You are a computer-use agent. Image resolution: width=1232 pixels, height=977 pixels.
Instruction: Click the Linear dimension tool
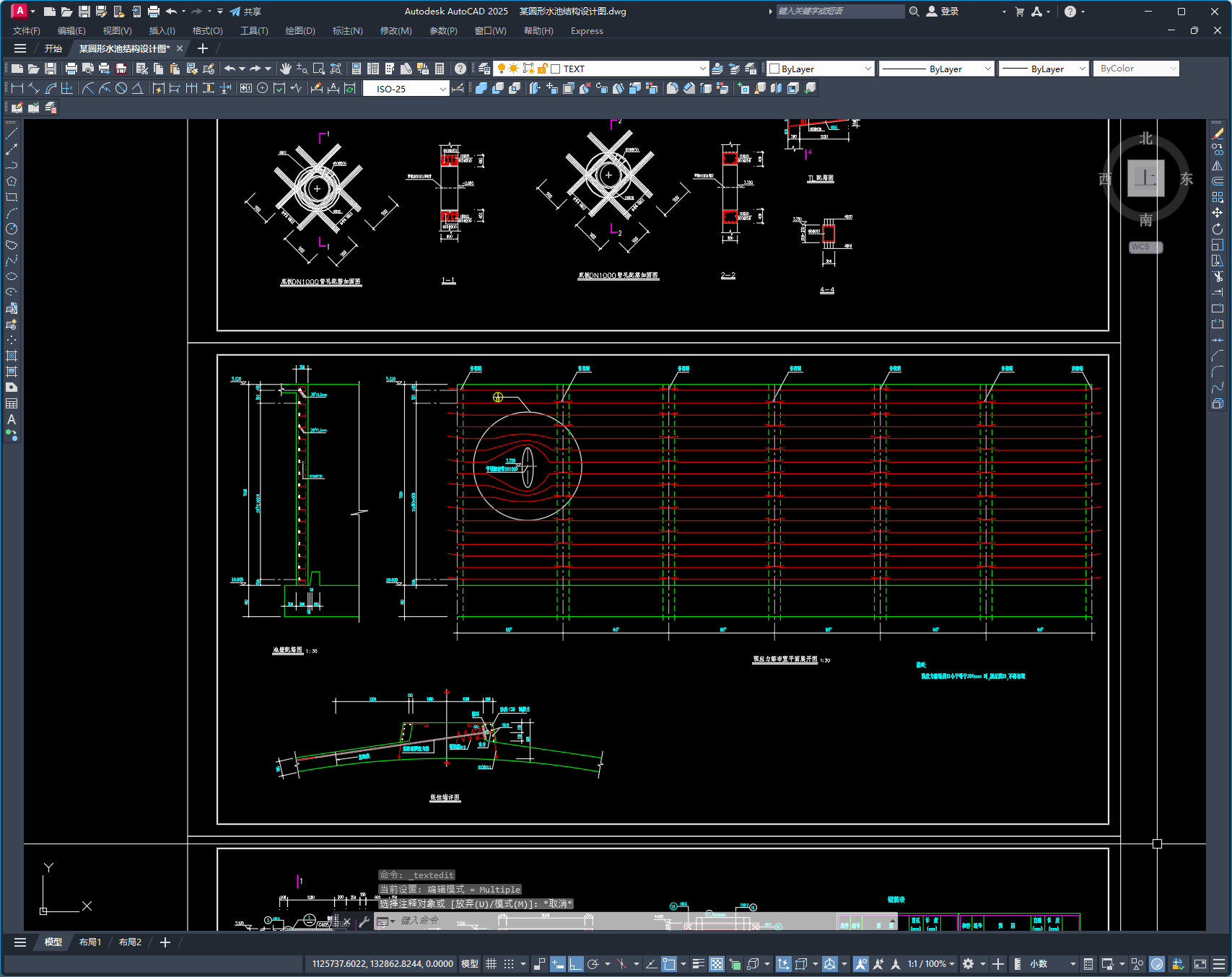coord(17,88)
